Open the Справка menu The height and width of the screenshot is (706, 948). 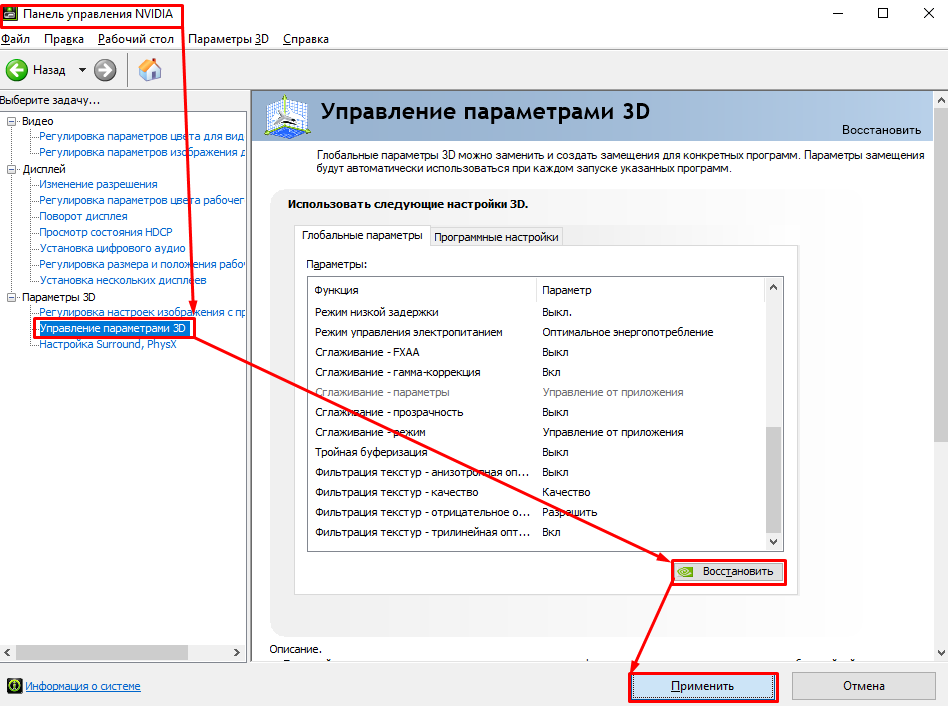305,39
